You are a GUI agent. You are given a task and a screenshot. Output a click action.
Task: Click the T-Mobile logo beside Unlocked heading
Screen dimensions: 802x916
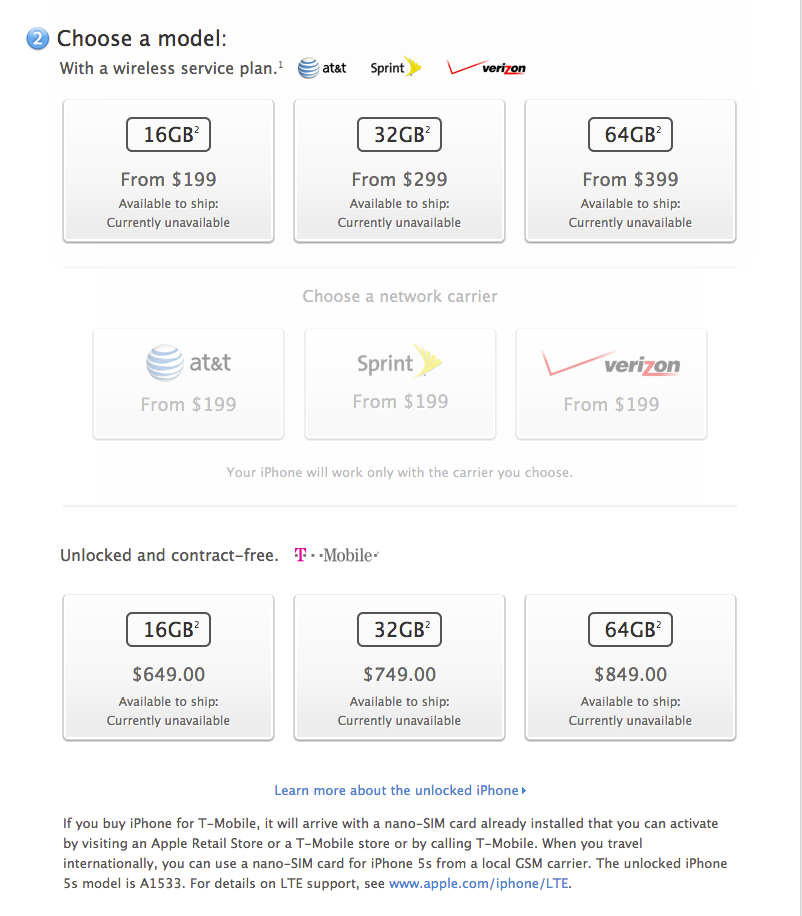pos(336,555)
